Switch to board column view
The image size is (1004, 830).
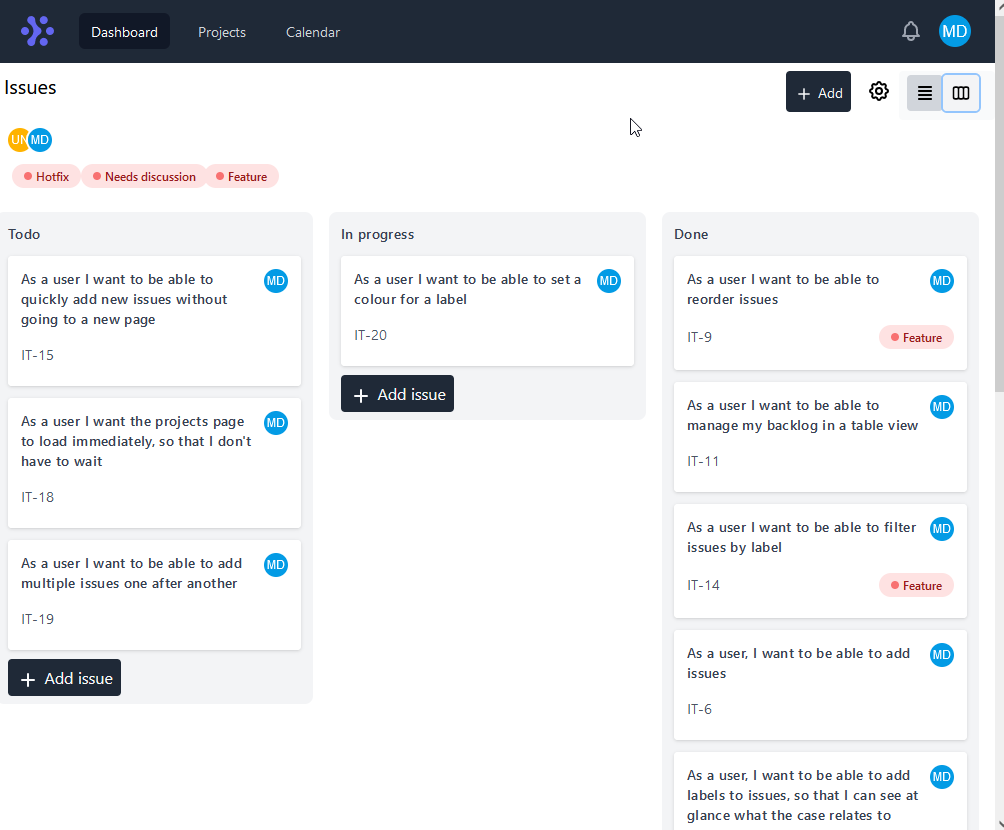tap(960, 94)
